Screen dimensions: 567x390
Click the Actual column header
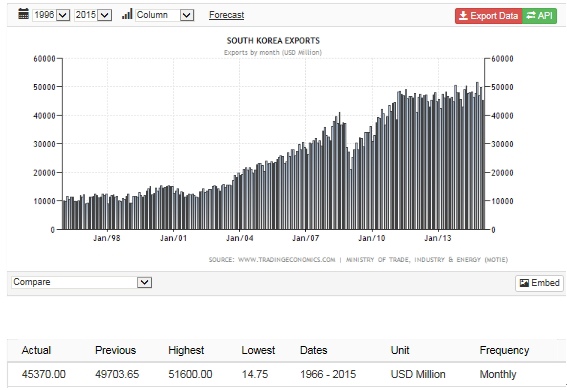click(x=36, y=350)
